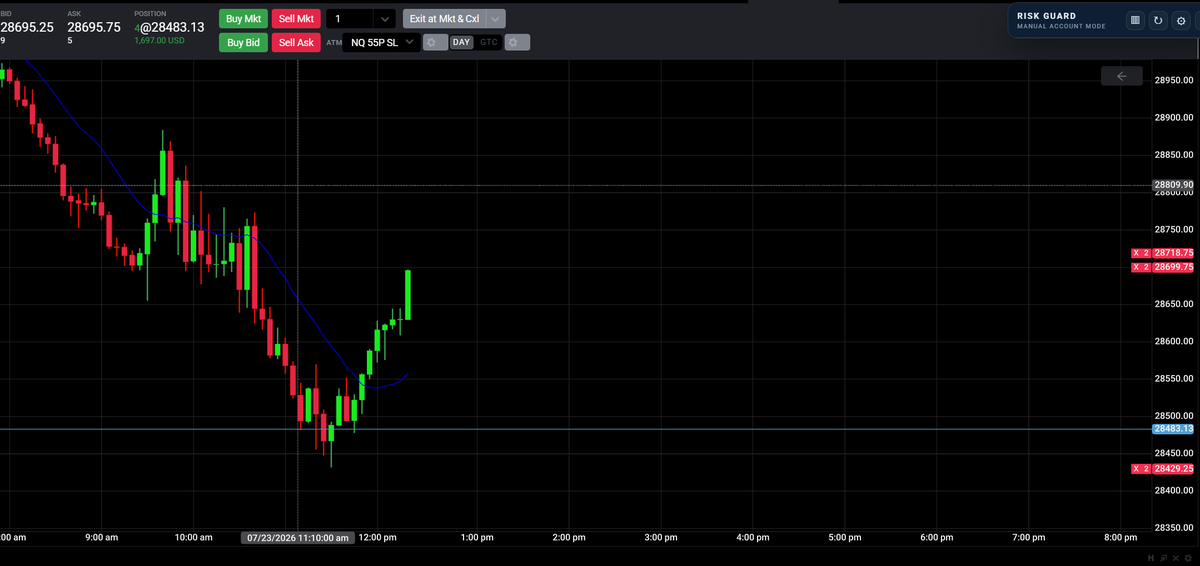The image size is (1200, 566).
Task: Cancel the 28429.25 order via X
Action: point(1136,469)
